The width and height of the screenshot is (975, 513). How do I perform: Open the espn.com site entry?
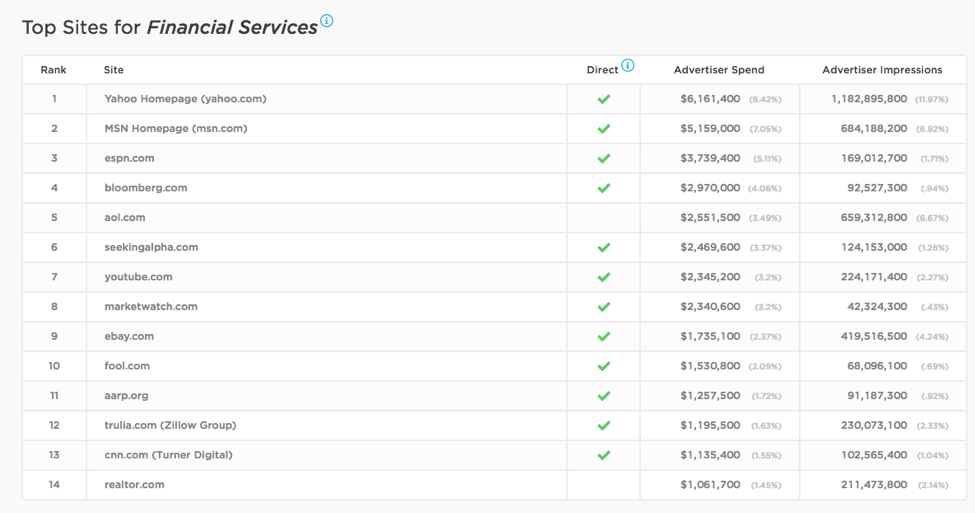(129, 158)
